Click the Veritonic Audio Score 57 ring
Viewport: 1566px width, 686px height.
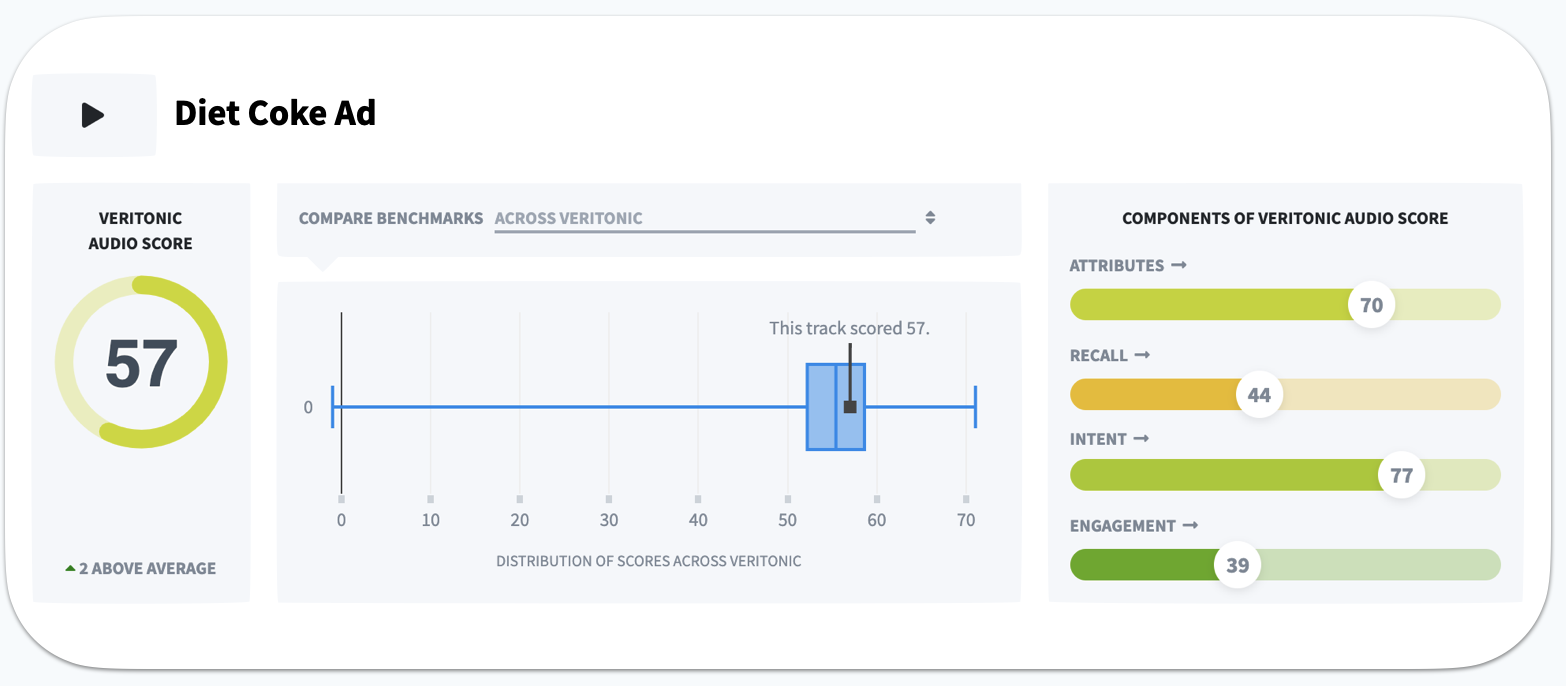point(141,362)
